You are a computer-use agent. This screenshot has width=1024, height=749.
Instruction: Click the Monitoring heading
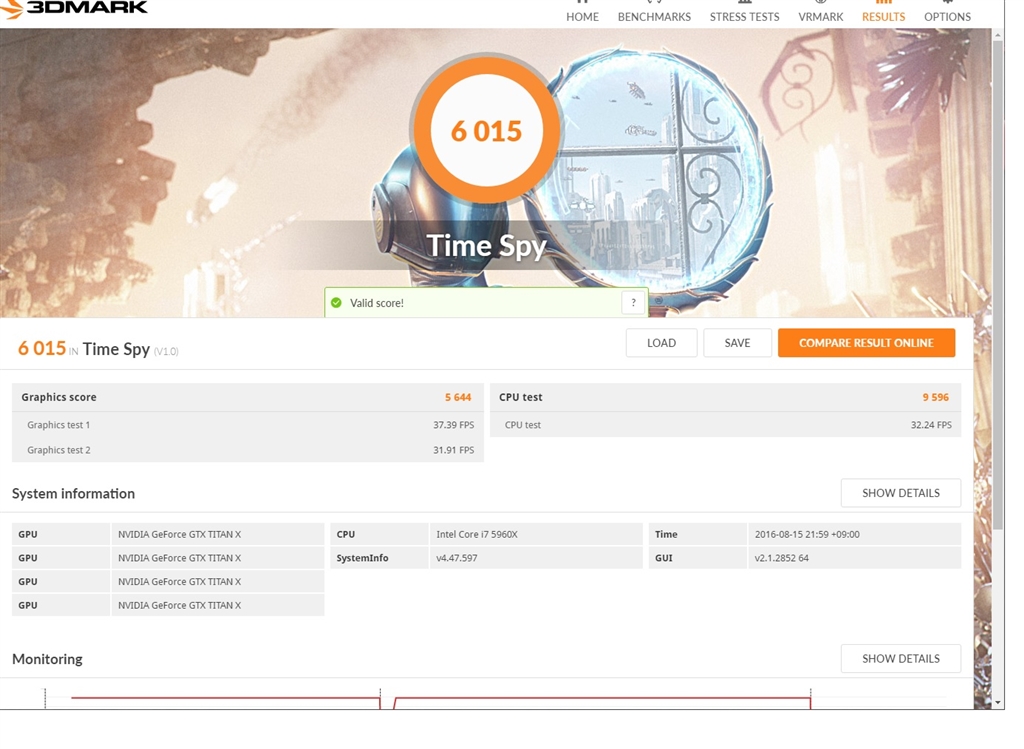tap(47, 659)
